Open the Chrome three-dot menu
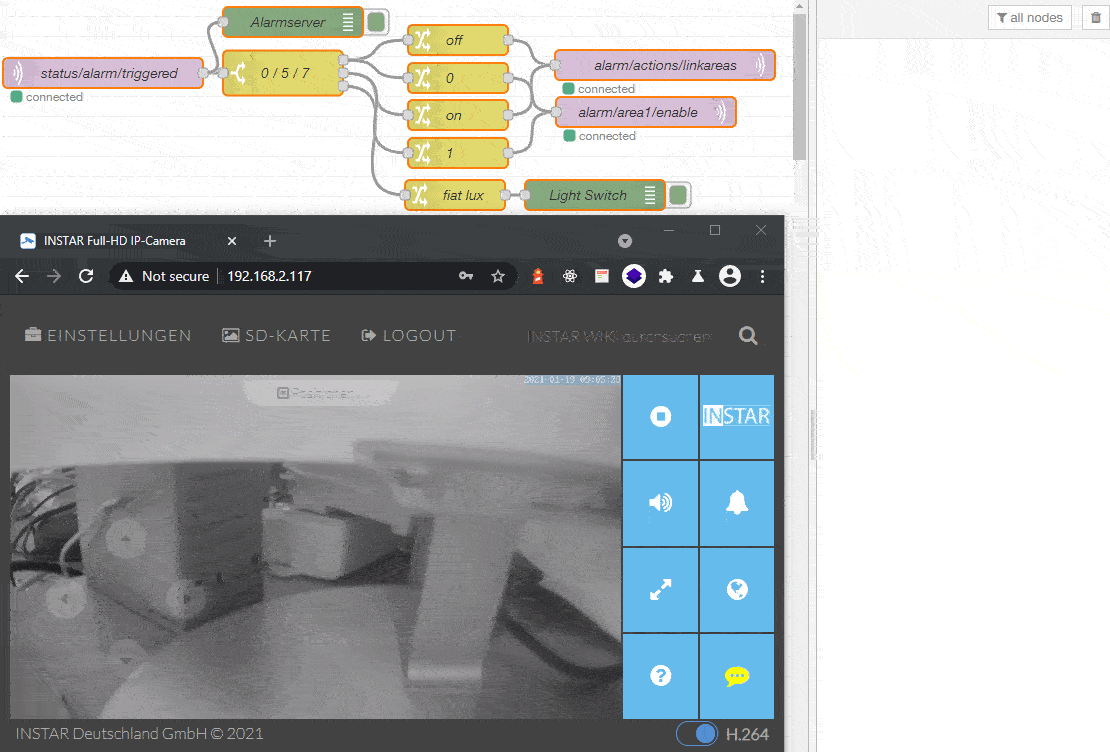1110x752 pixels. [x=763, y=276]
